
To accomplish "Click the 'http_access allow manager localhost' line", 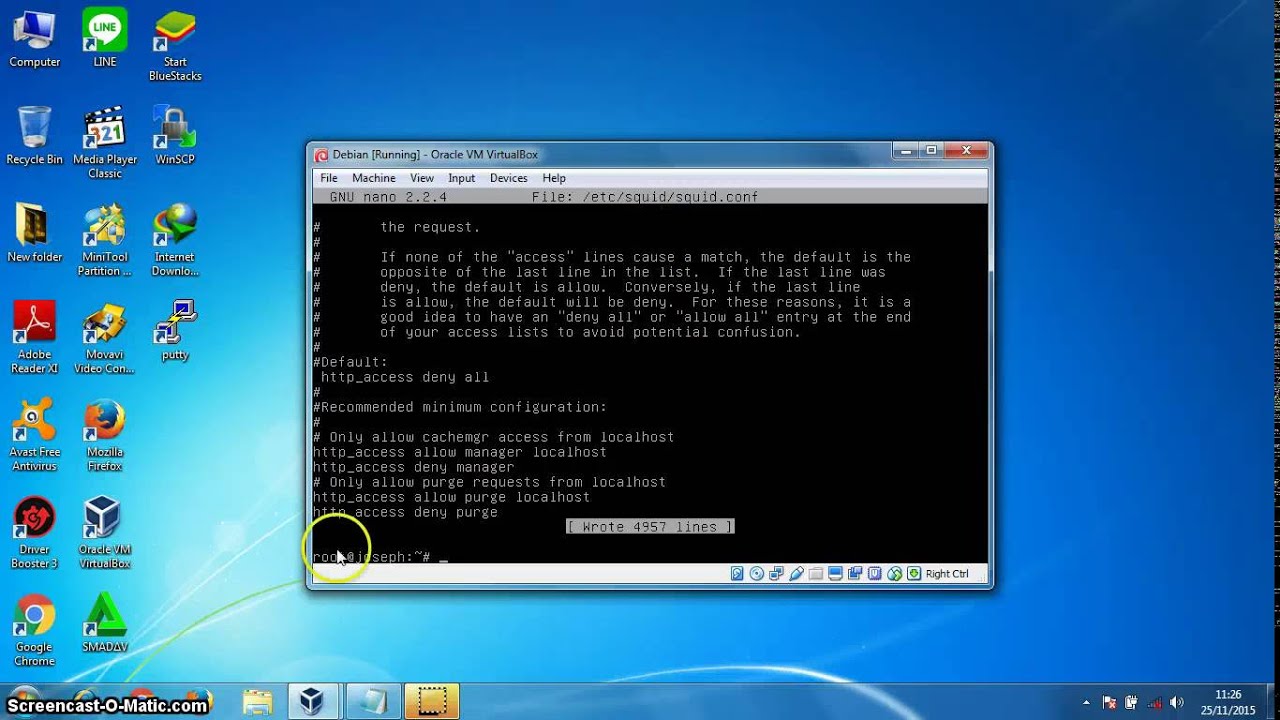I will click(460, 452).
